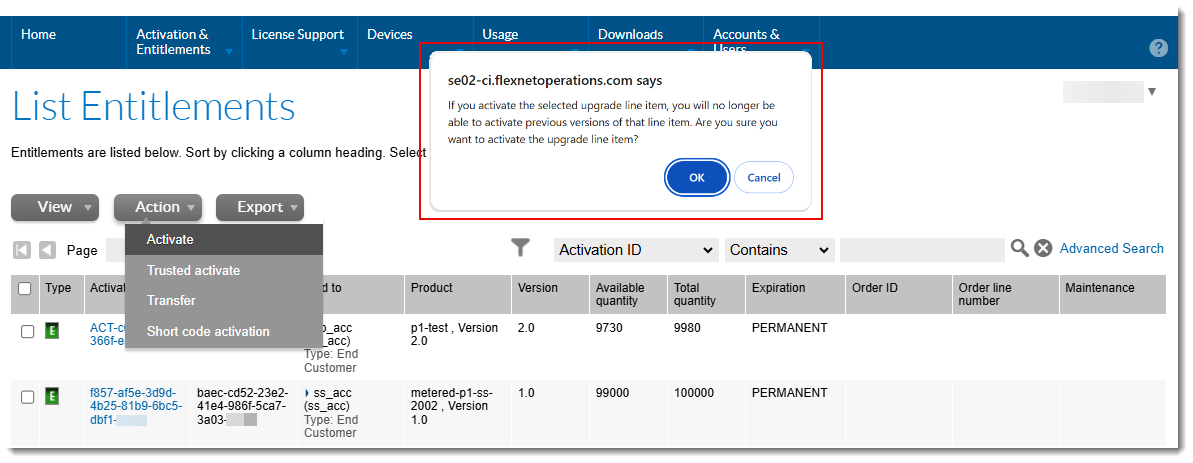The height and width of the screenshot is (463, 1193).
Task: Check the p1-test entitlement row checkbox
Action: coord(28,331)
